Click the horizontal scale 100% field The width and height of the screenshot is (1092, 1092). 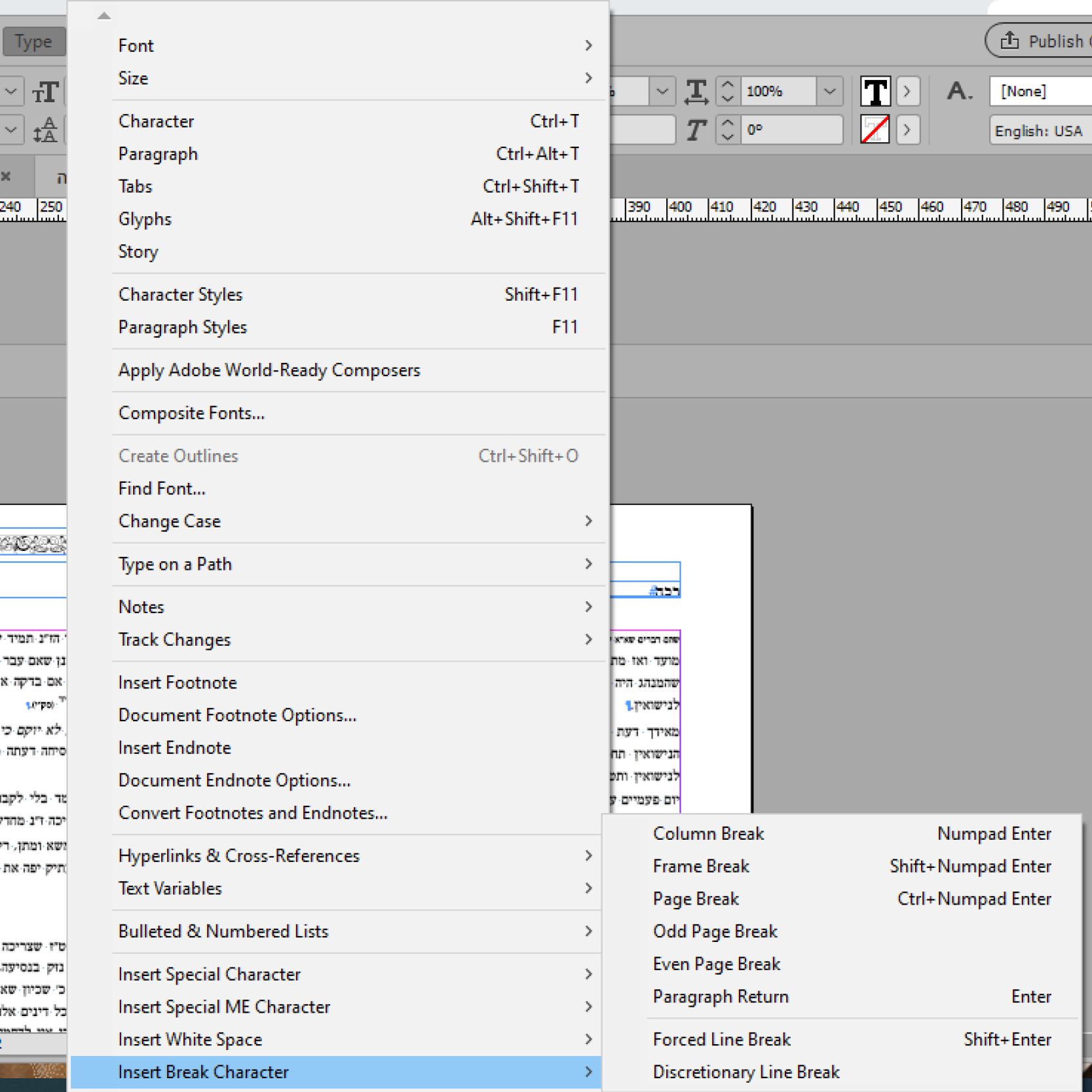(779, 91)
